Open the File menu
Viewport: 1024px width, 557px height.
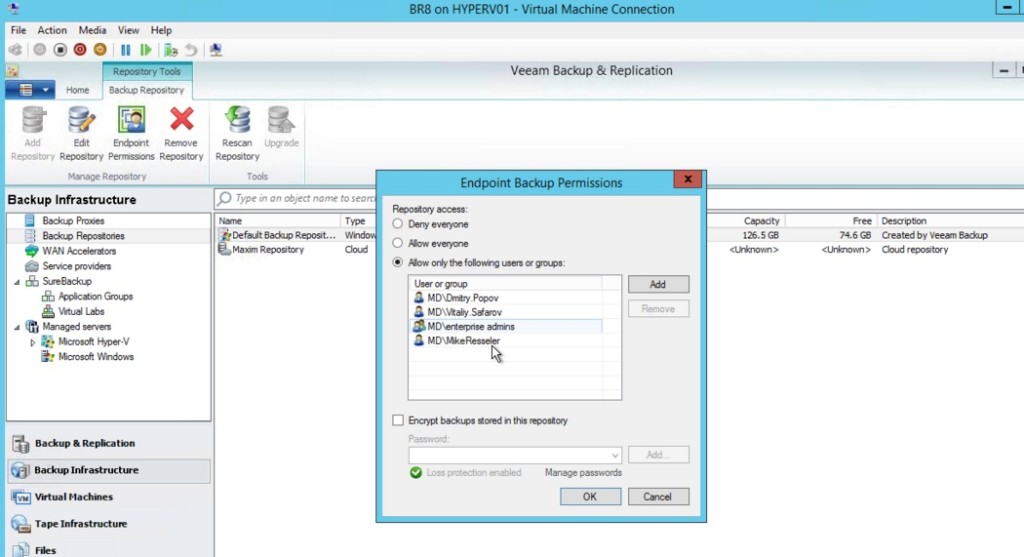18,30
